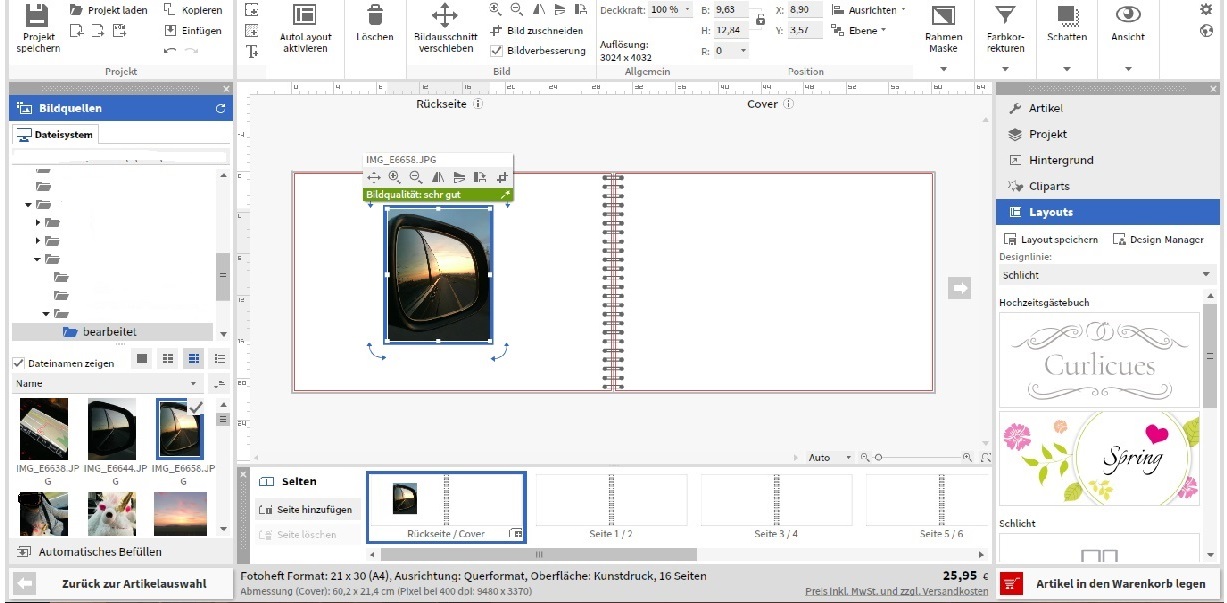Expand the Farbkorrekturen options arrow
This screenshot has width=1227, height=603.
[1005, 69]
